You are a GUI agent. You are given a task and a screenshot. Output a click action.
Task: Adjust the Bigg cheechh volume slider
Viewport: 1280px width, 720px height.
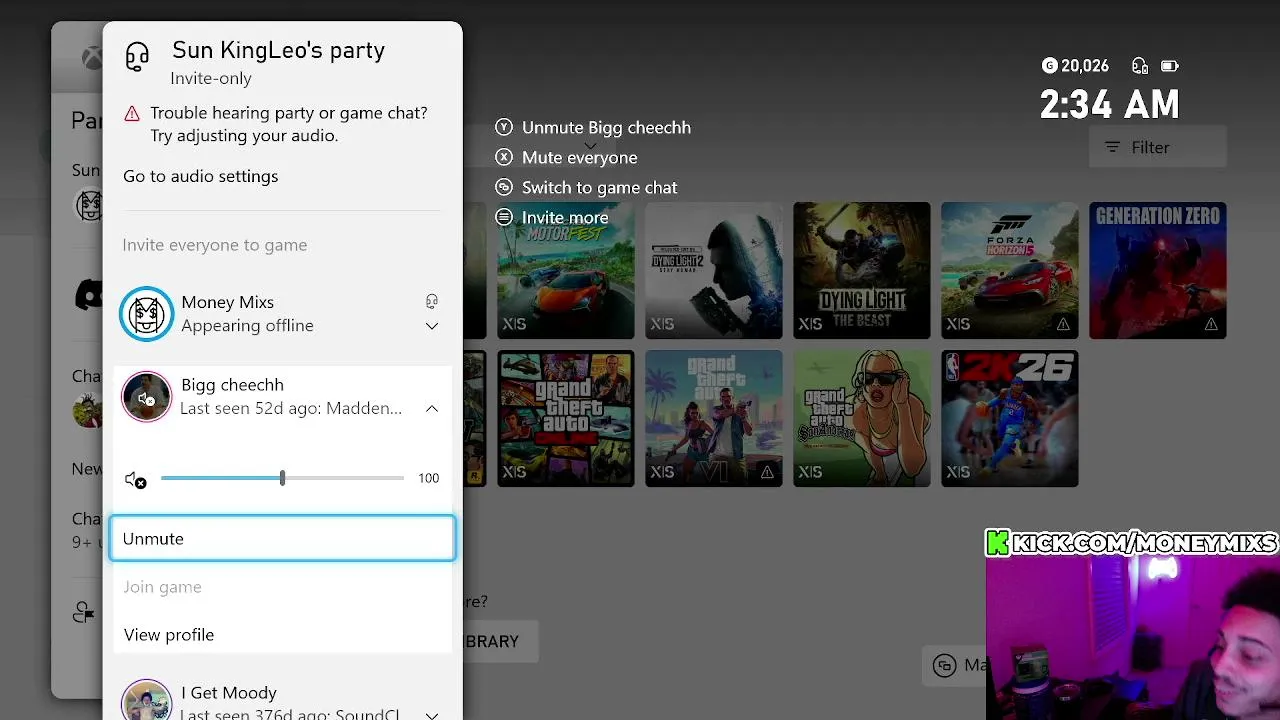click(282, 478)
